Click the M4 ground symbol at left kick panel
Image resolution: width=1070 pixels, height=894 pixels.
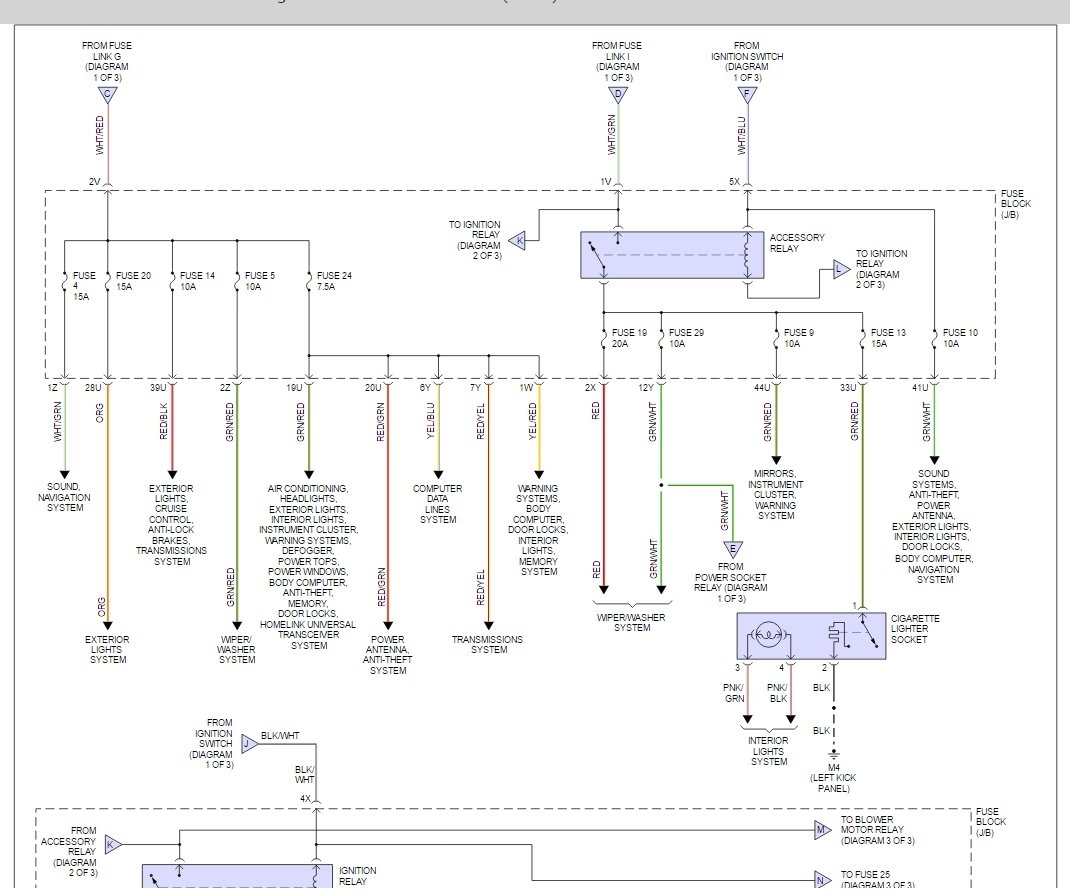832,754
